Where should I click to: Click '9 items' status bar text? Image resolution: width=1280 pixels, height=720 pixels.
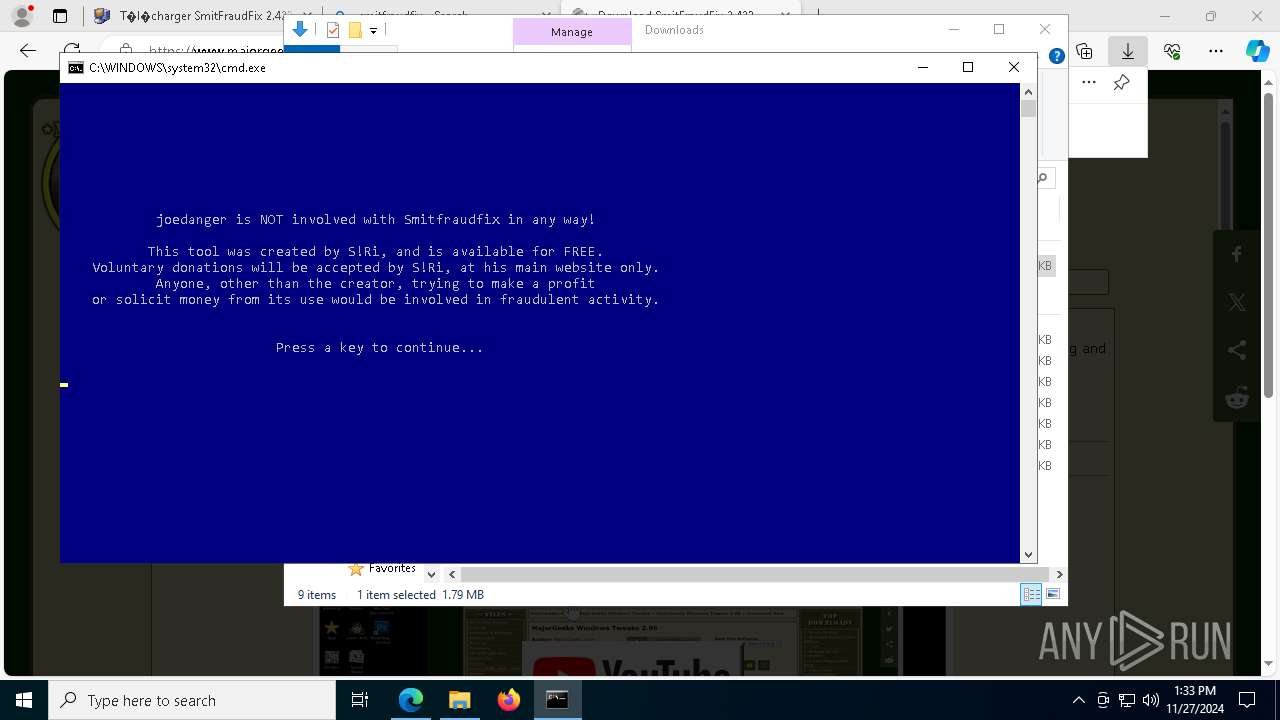pos(317,595)
